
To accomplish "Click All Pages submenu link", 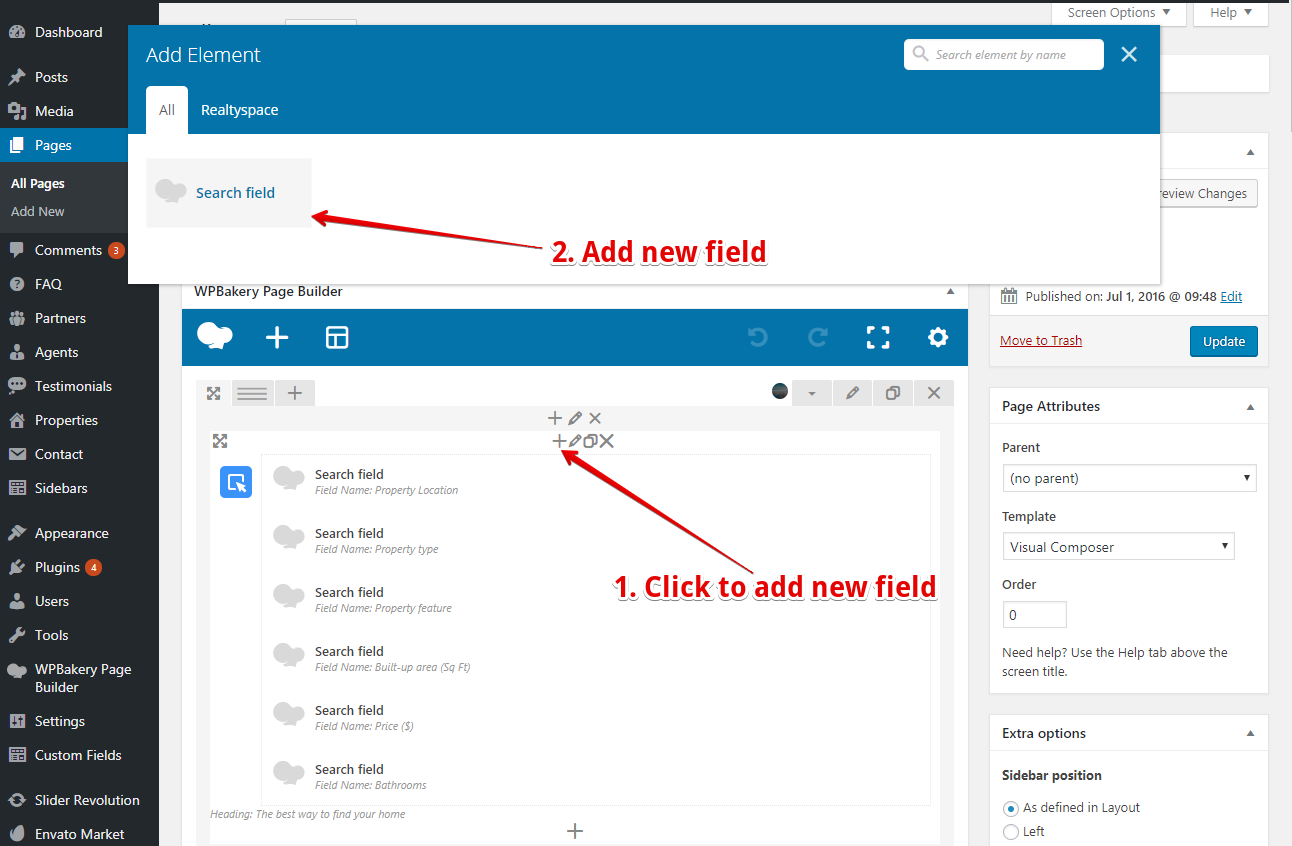I will 38,183.
